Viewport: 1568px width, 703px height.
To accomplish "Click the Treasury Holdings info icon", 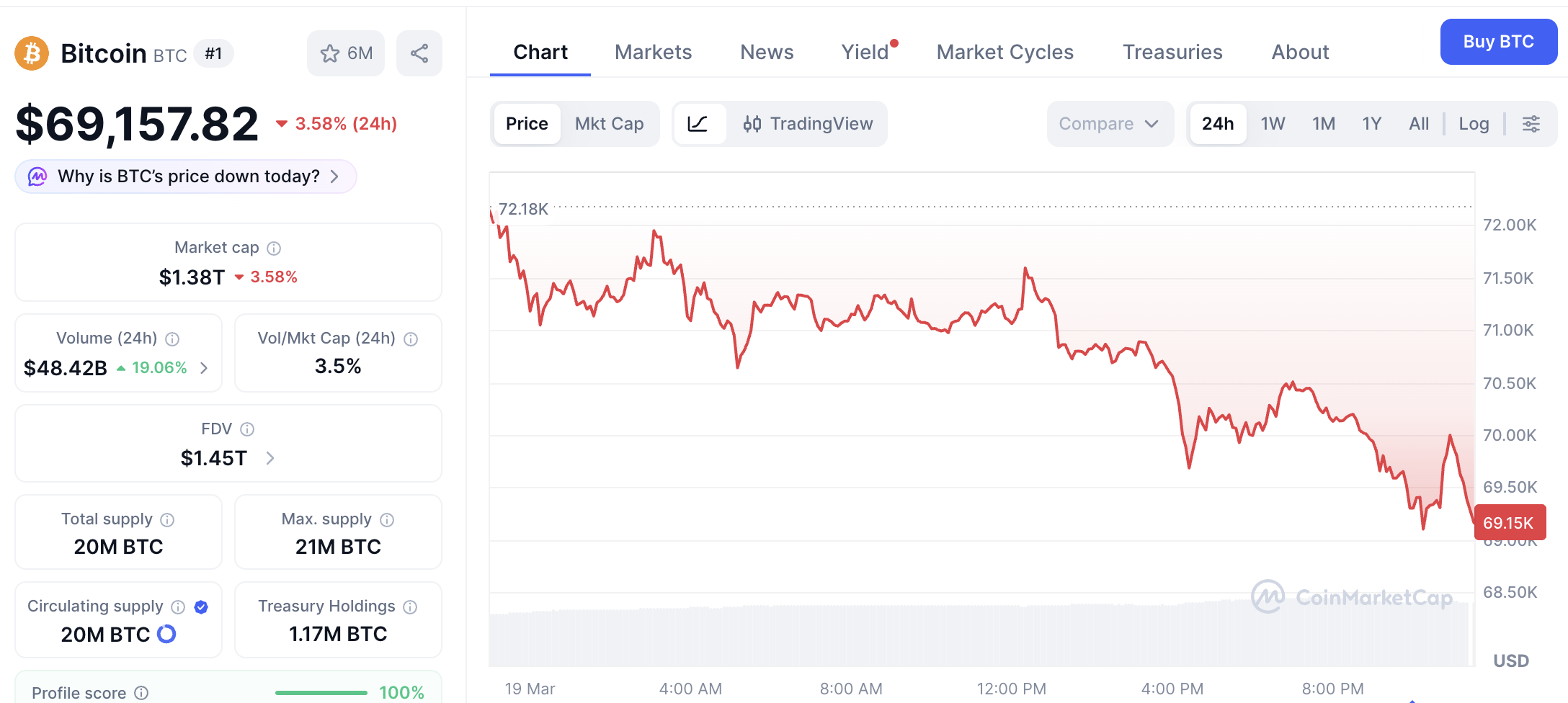I will (x=410, y=607).
